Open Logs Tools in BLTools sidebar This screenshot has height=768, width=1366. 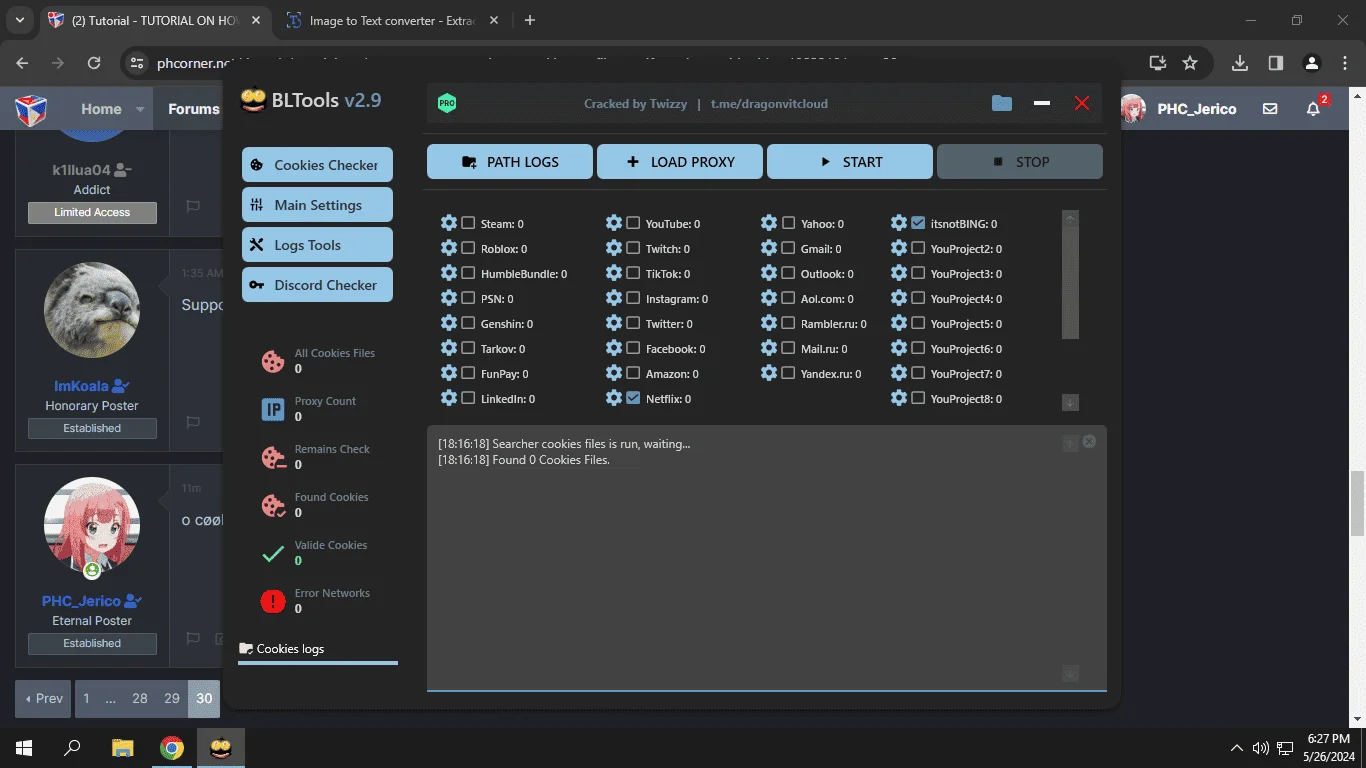coord(317,245)
